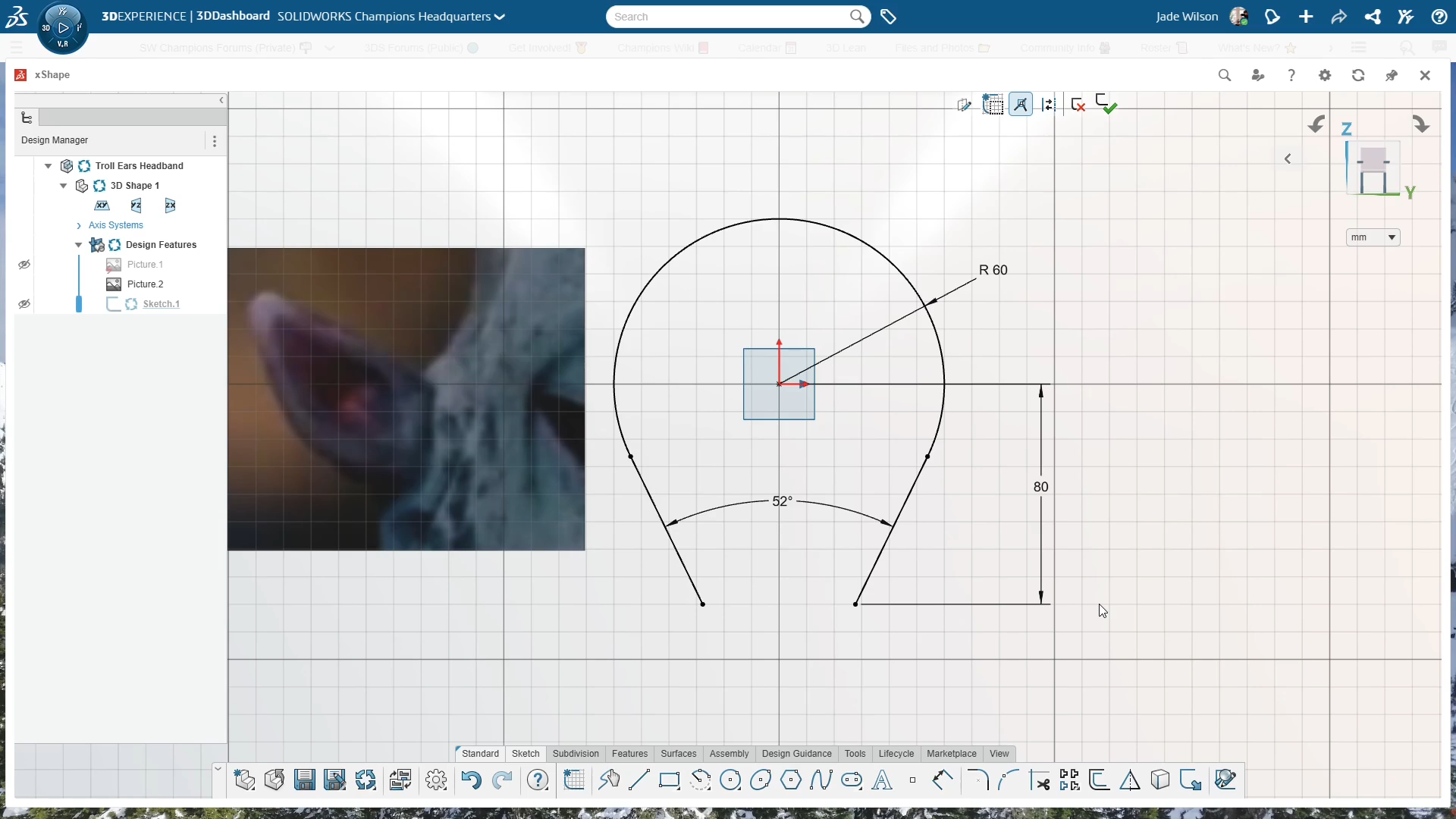The image size is (1456, 819).
Task: Collapse the Design Features node
Action: 79,245
